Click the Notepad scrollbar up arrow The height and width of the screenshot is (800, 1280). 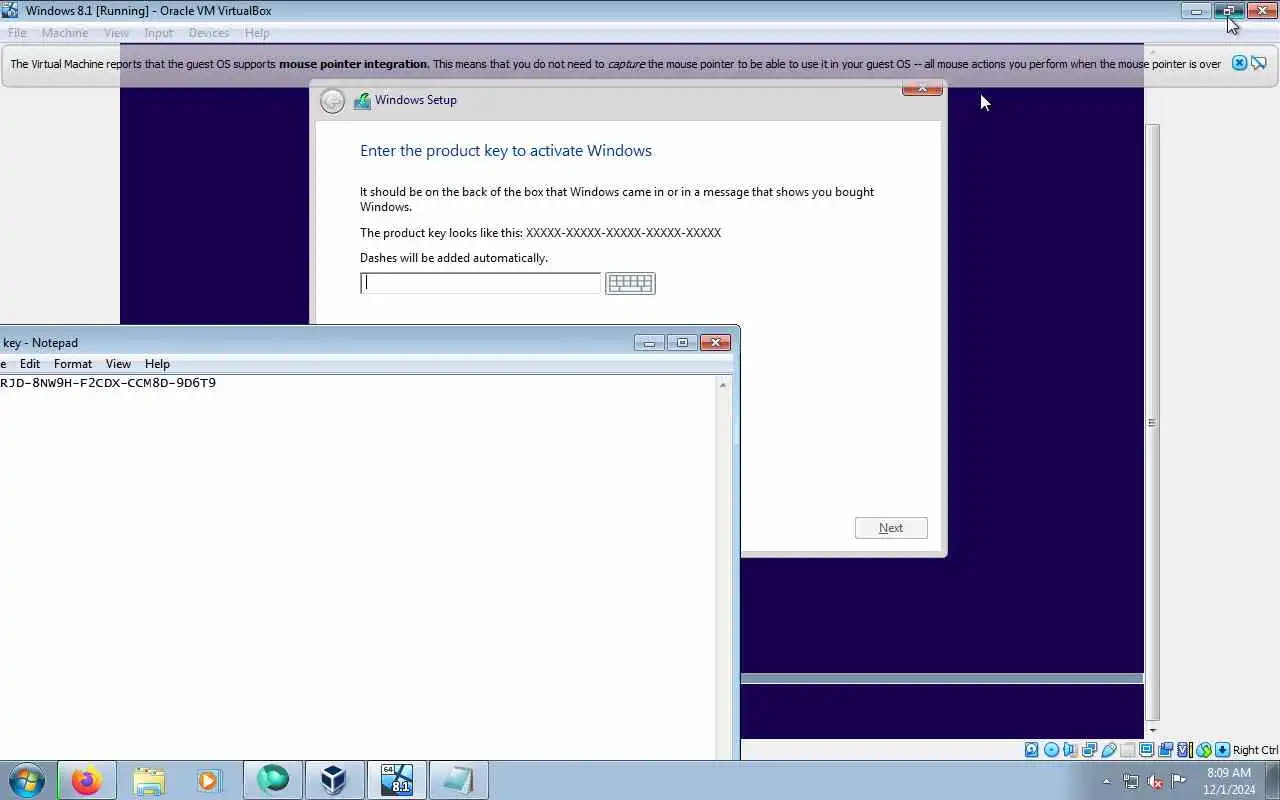(x=723, y=385)
